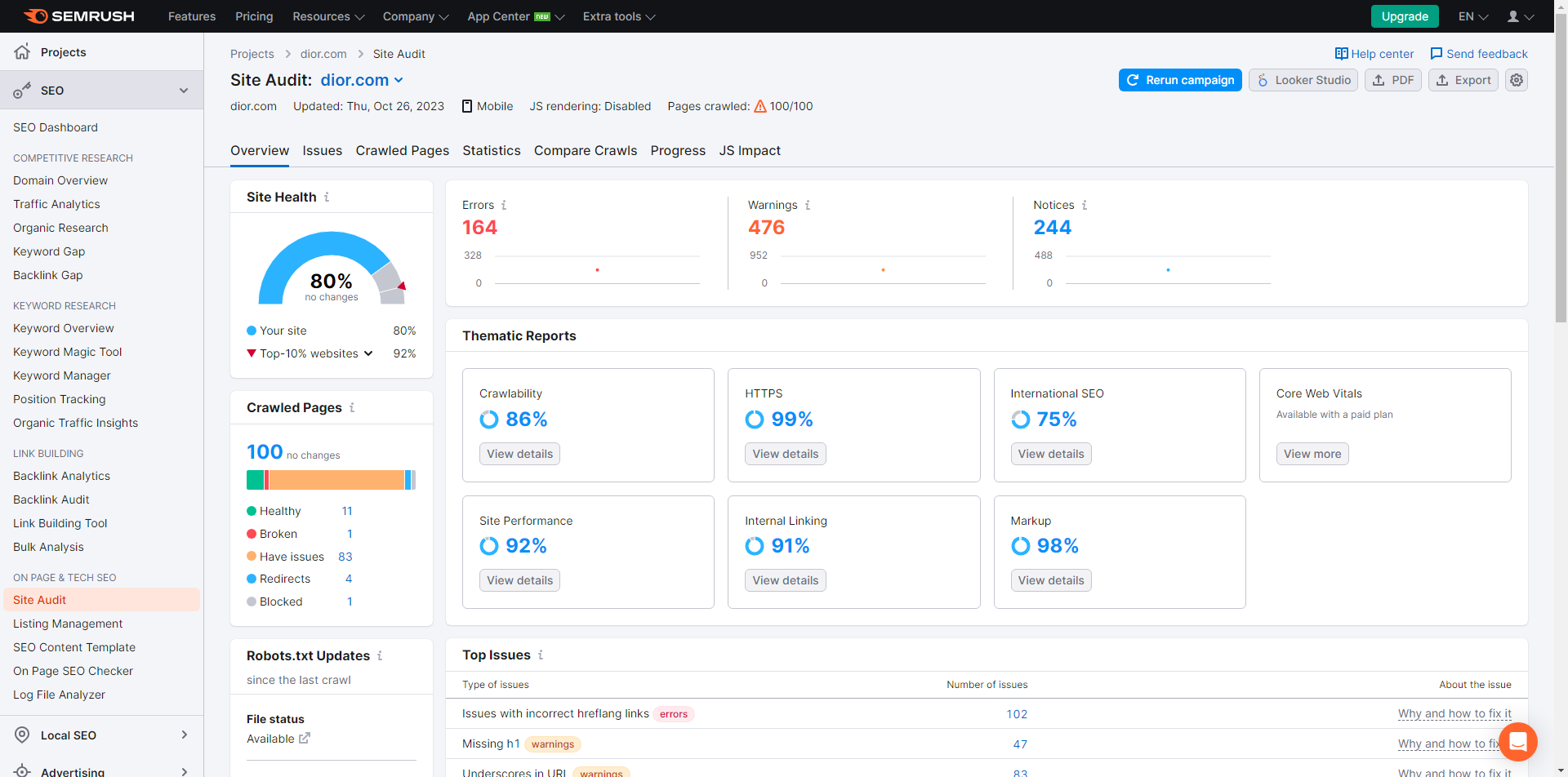
Task: Click the Markup score ring icon
Action: tap(1021, 546)
